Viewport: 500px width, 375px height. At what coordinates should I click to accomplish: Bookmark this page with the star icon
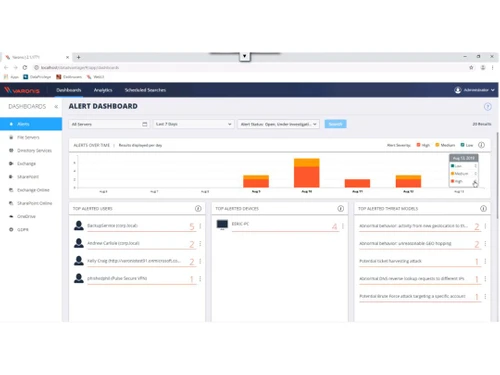pyautogui.click(x=471, y=67)
